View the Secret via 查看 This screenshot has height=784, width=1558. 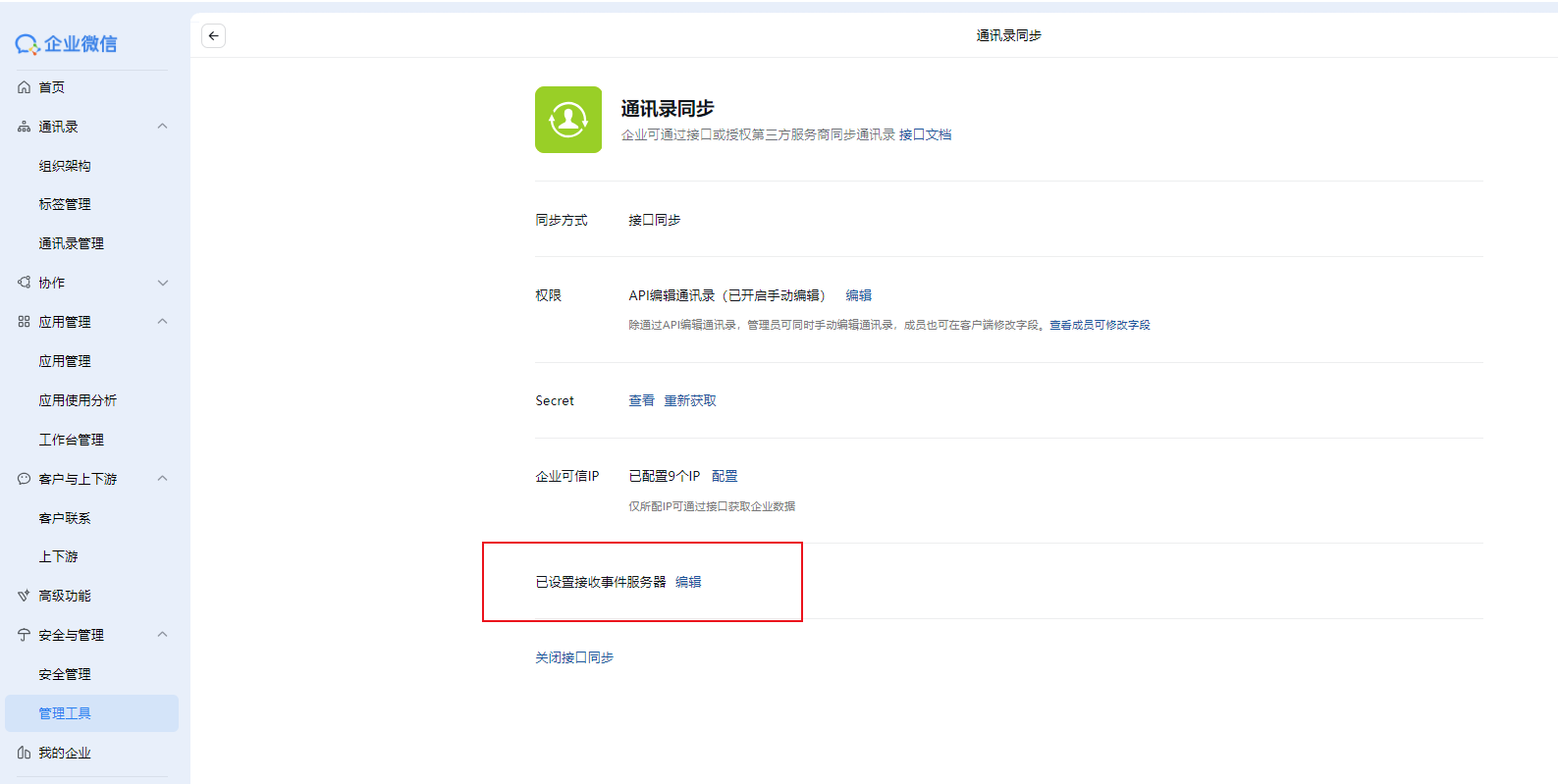[x=641, y=400]
